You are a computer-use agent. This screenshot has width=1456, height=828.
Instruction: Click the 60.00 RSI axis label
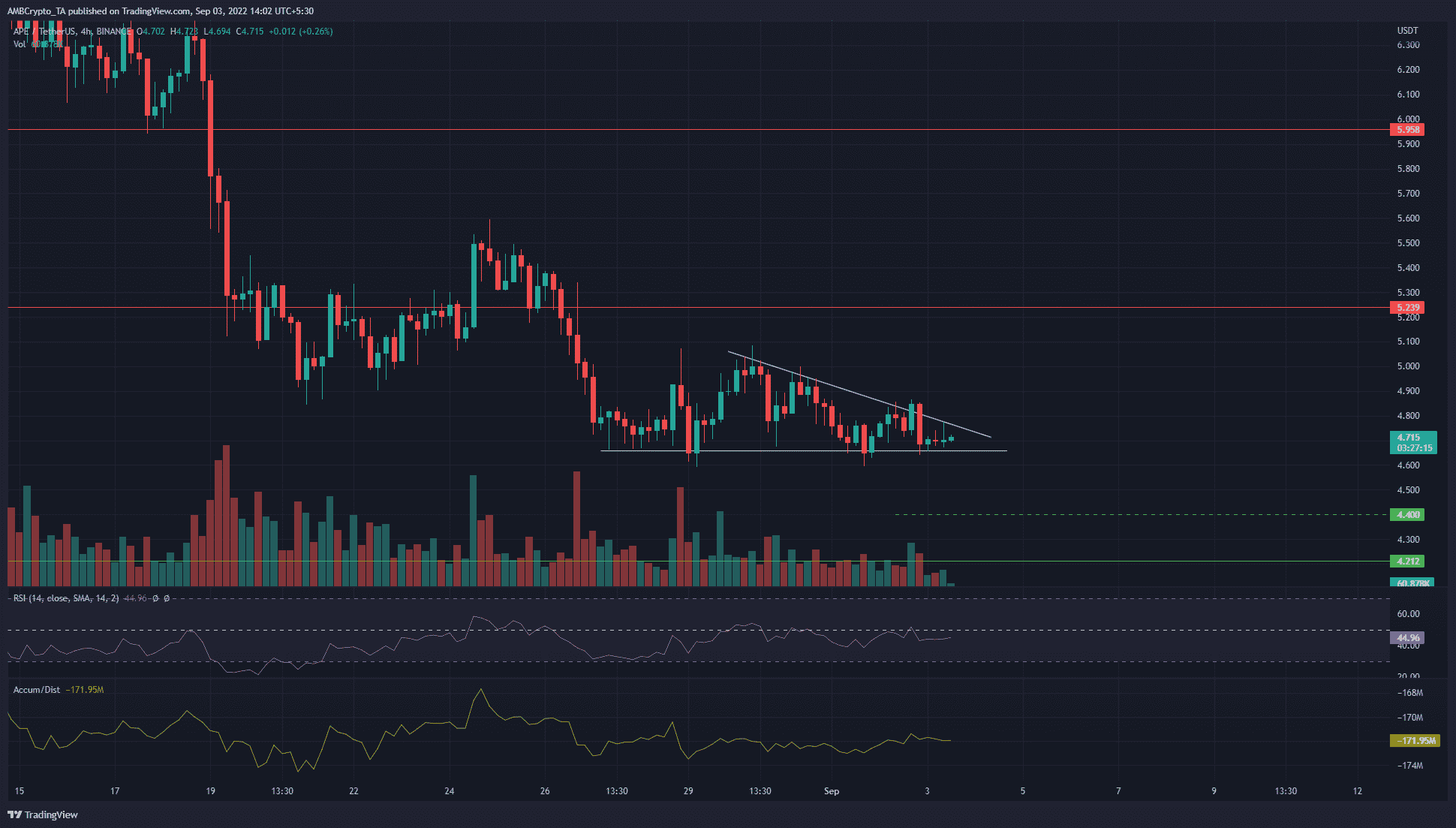(1408, 614)
